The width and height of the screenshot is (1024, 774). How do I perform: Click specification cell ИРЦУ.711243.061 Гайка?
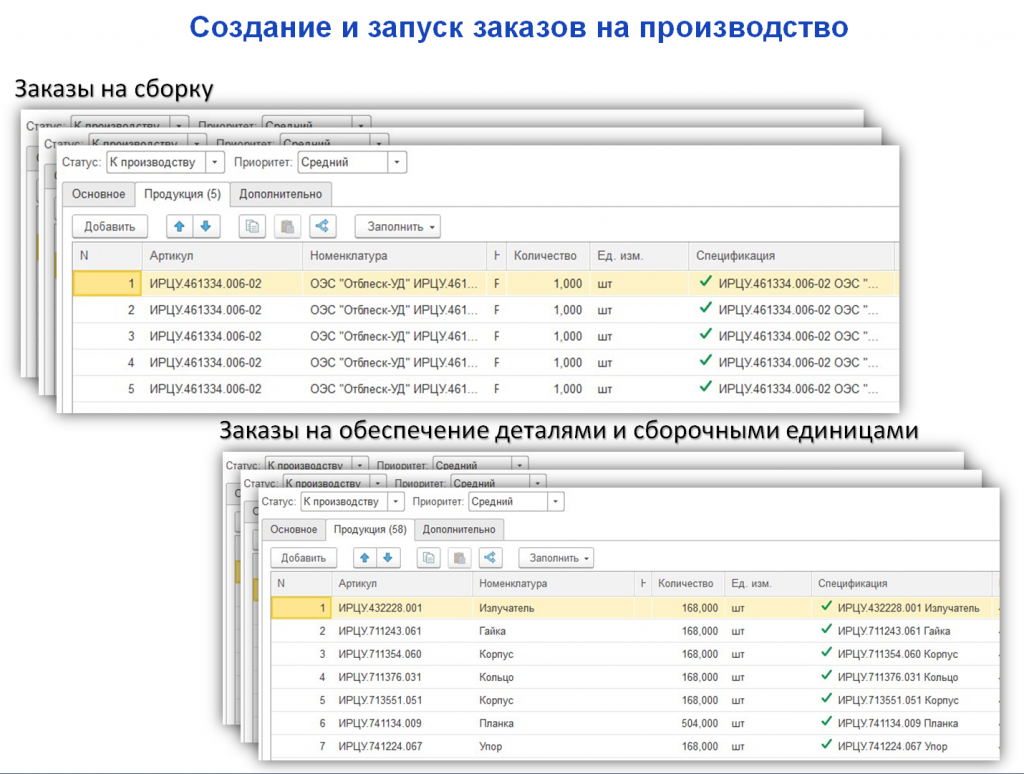click(904, 631)
